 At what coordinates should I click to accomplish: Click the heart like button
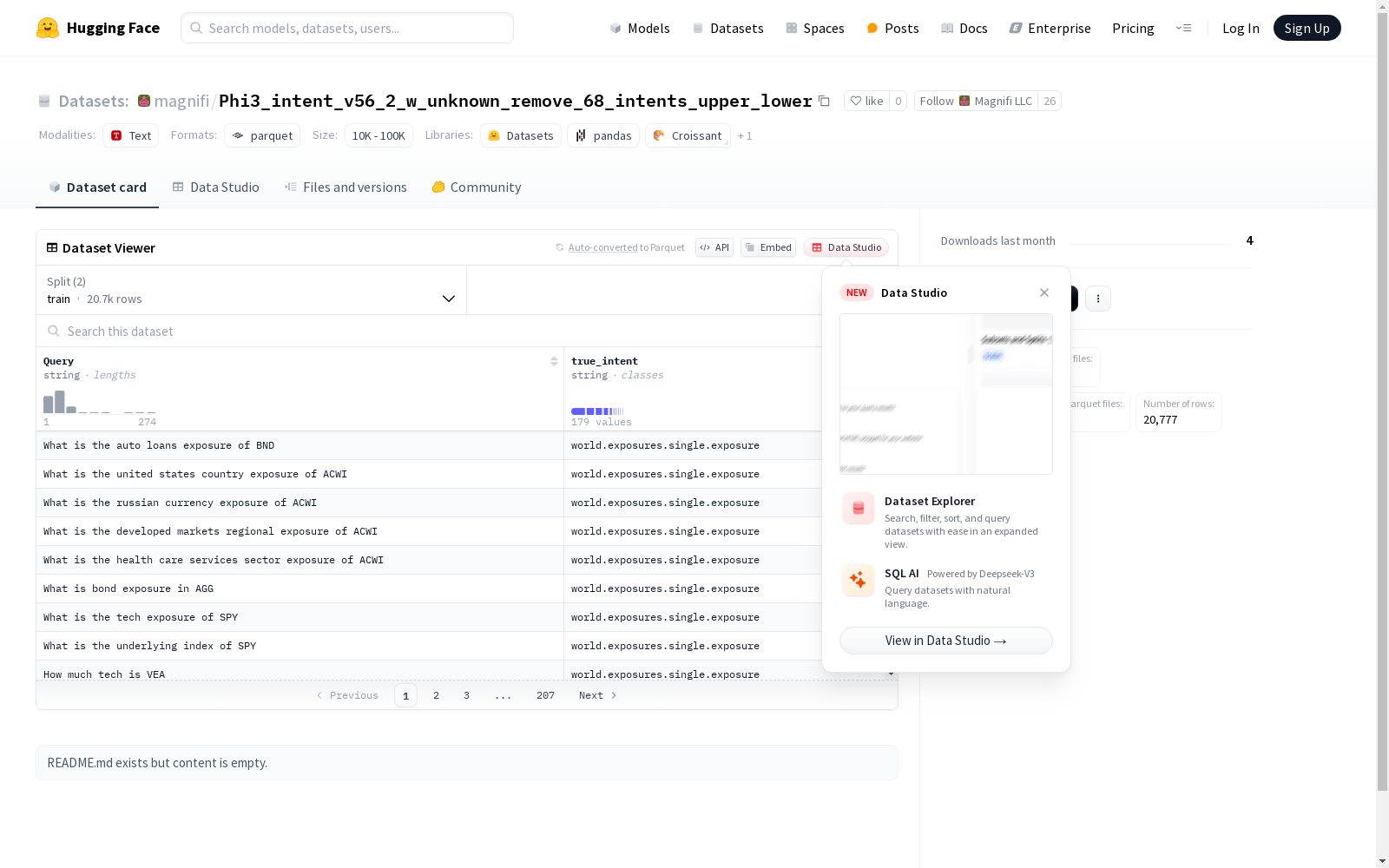866,101
